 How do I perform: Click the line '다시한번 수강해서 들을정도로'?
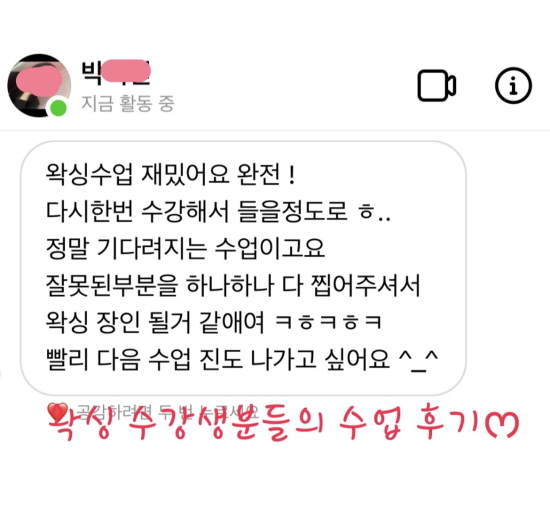[196, 211]
